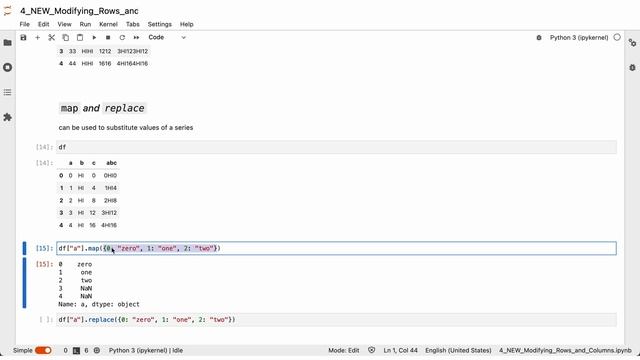Click the 2HI8 cell in the dataframe output
Image resolution: width=640 pixels, height=360 pixels.
pos(110,200)
